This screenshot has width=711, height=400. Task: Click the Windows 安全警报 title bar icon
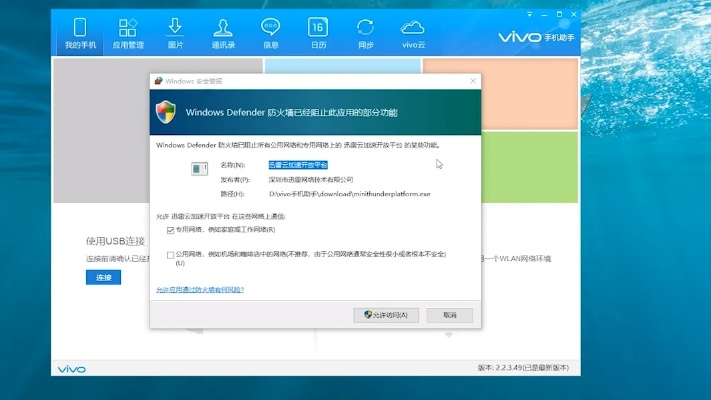tap(158, 81)
